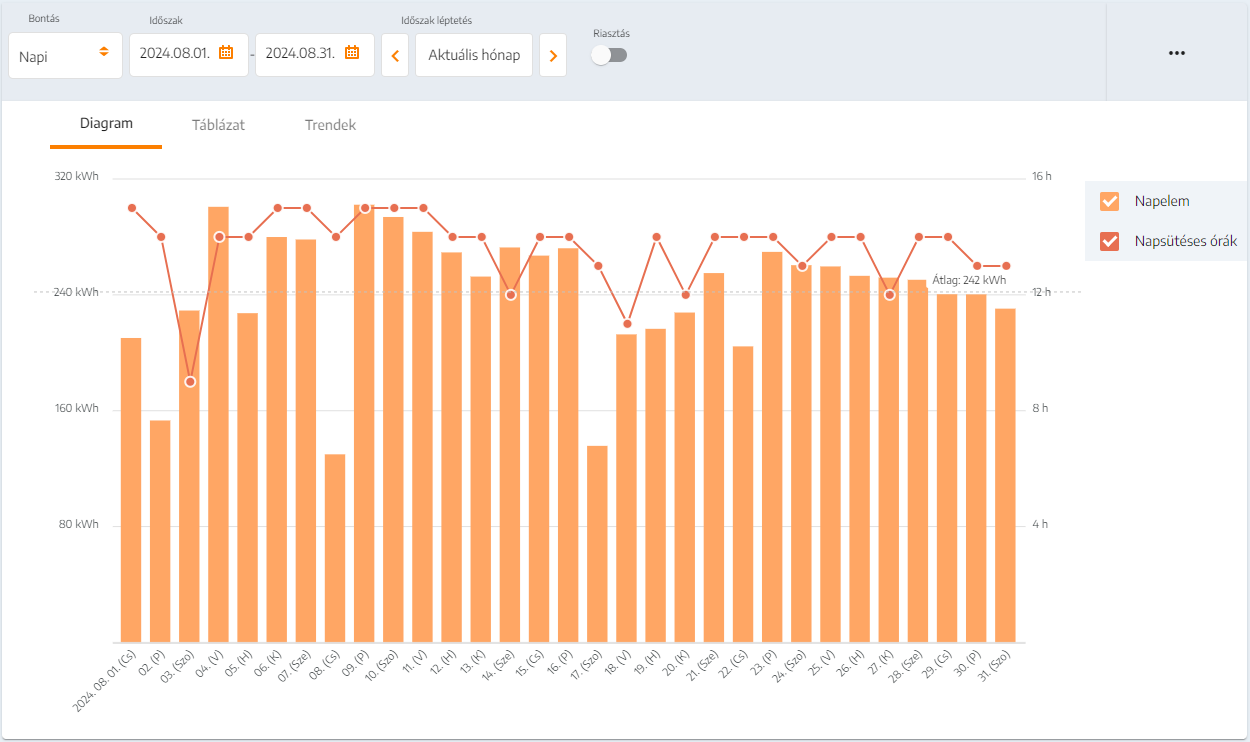Advance to next period with right arrow

pos(553,55)
